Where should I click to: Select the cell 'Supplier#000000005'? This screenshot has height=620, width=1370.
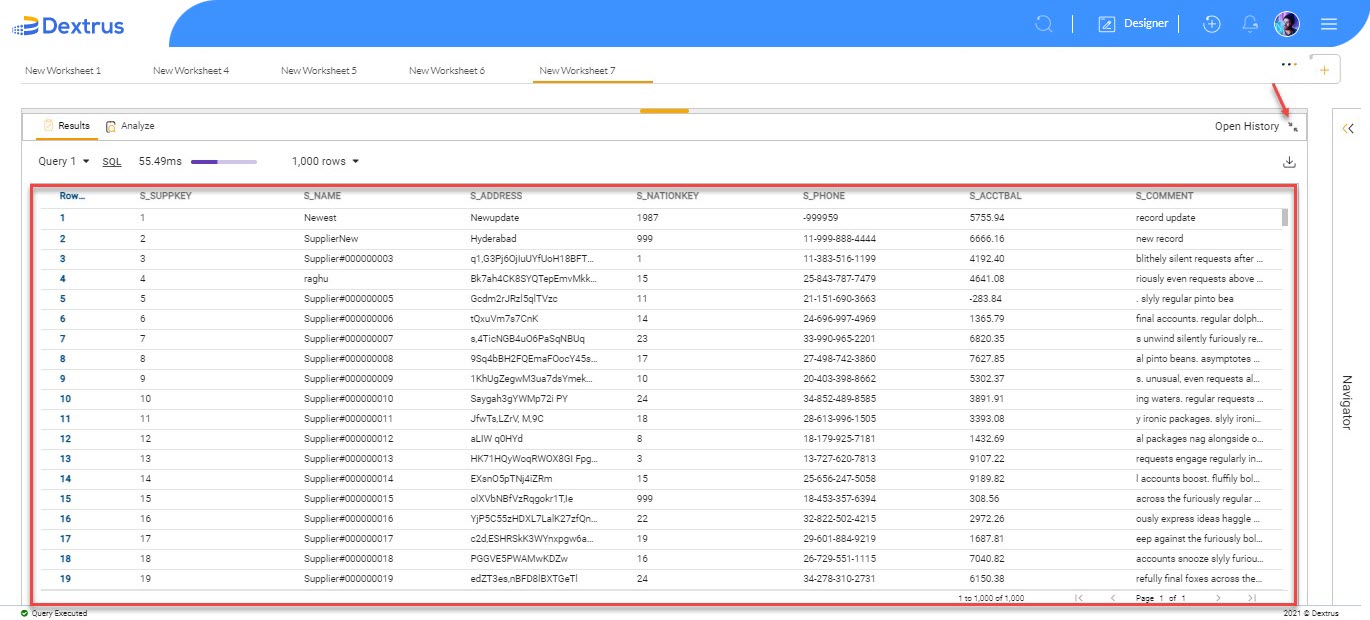348,298
